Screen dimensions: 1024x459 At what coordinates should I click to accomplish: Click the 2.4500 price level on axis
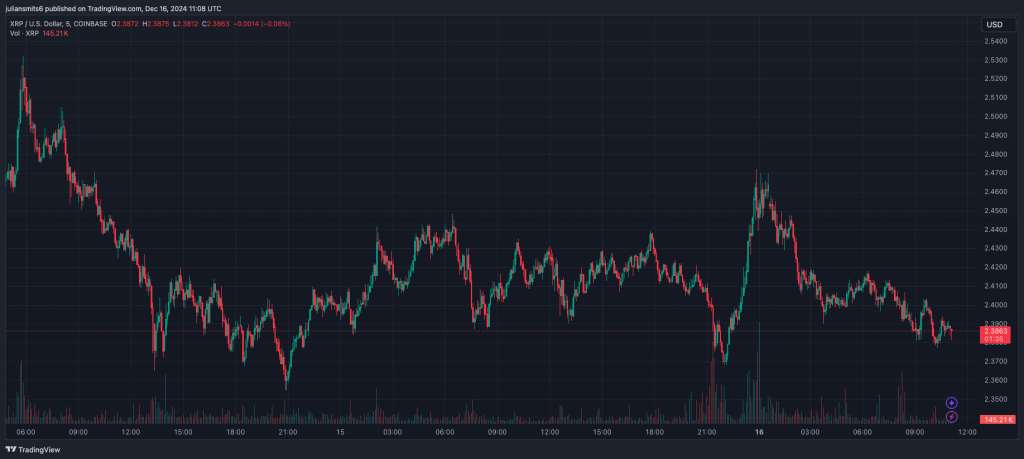(x=993, y=210)
